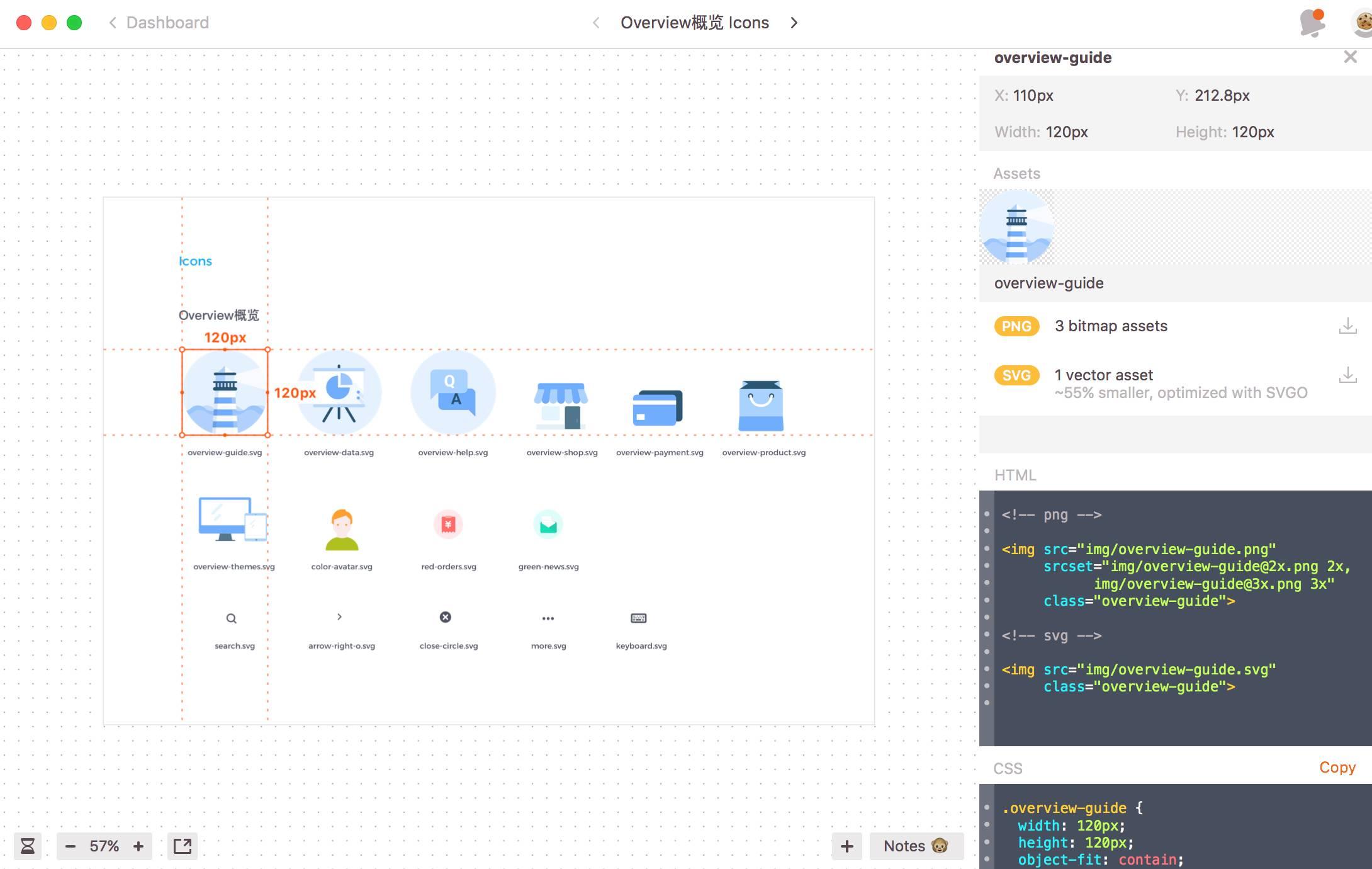Select the overview-payment card icon
This screenshot has width=1372, height=869.
(x=658, y=408)
